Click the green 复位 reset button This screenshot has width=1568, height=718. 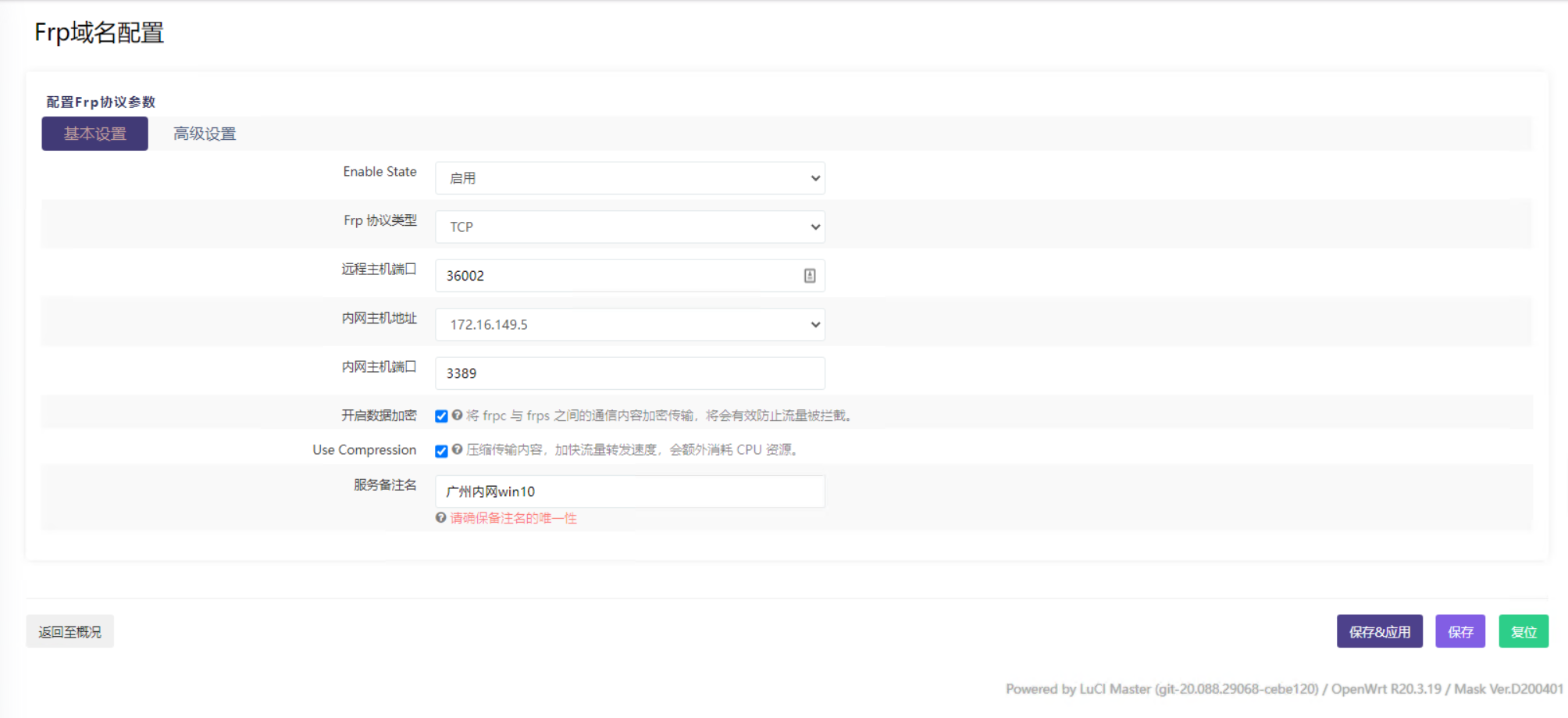1523,632
